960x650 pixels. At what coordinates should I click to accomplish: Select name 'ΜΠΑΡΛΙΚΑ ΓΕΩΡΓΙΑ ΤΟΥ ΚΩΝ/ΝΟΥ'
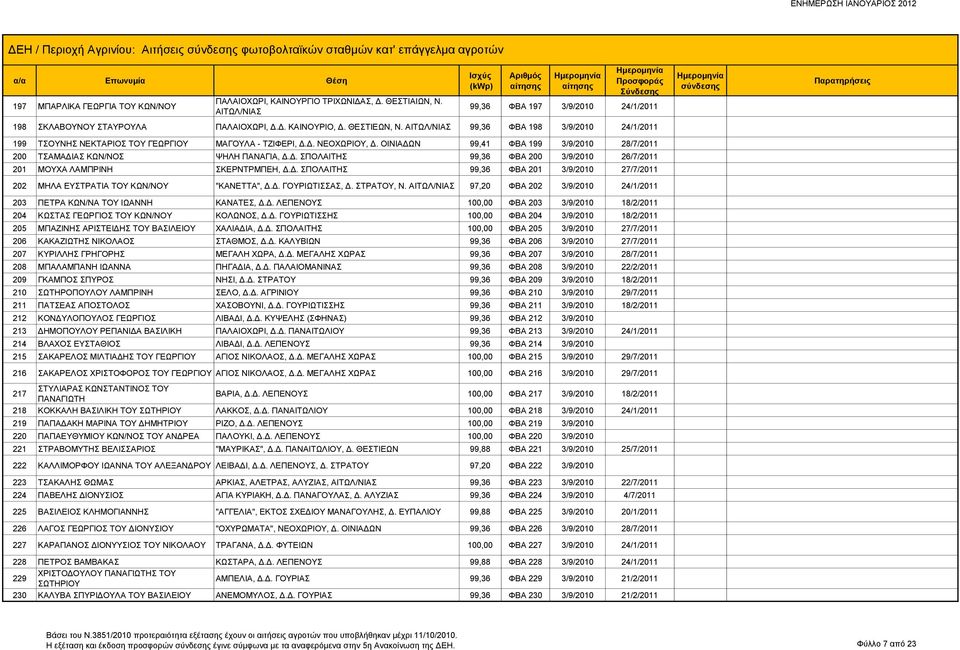[107, 106]
